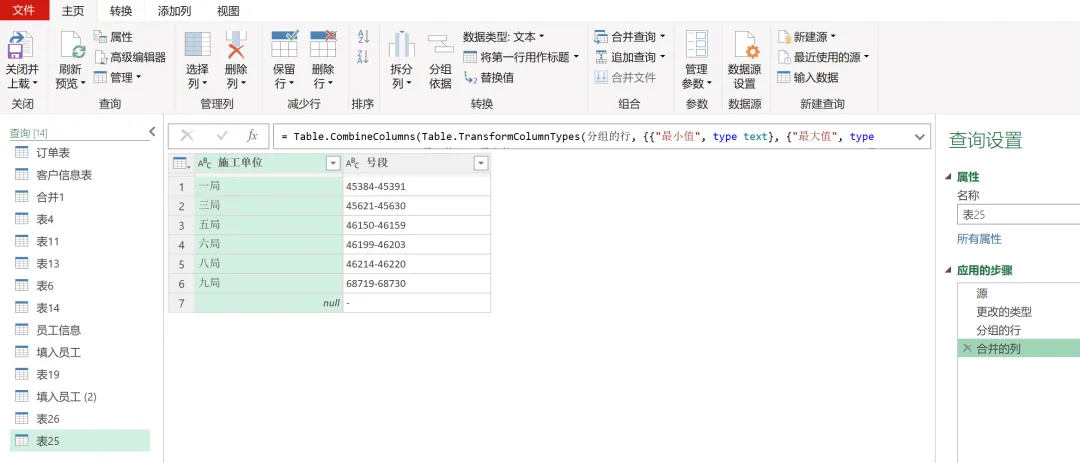
Task: Click the ABC type icon of 号段 column
Action: (x=353, y=163)
